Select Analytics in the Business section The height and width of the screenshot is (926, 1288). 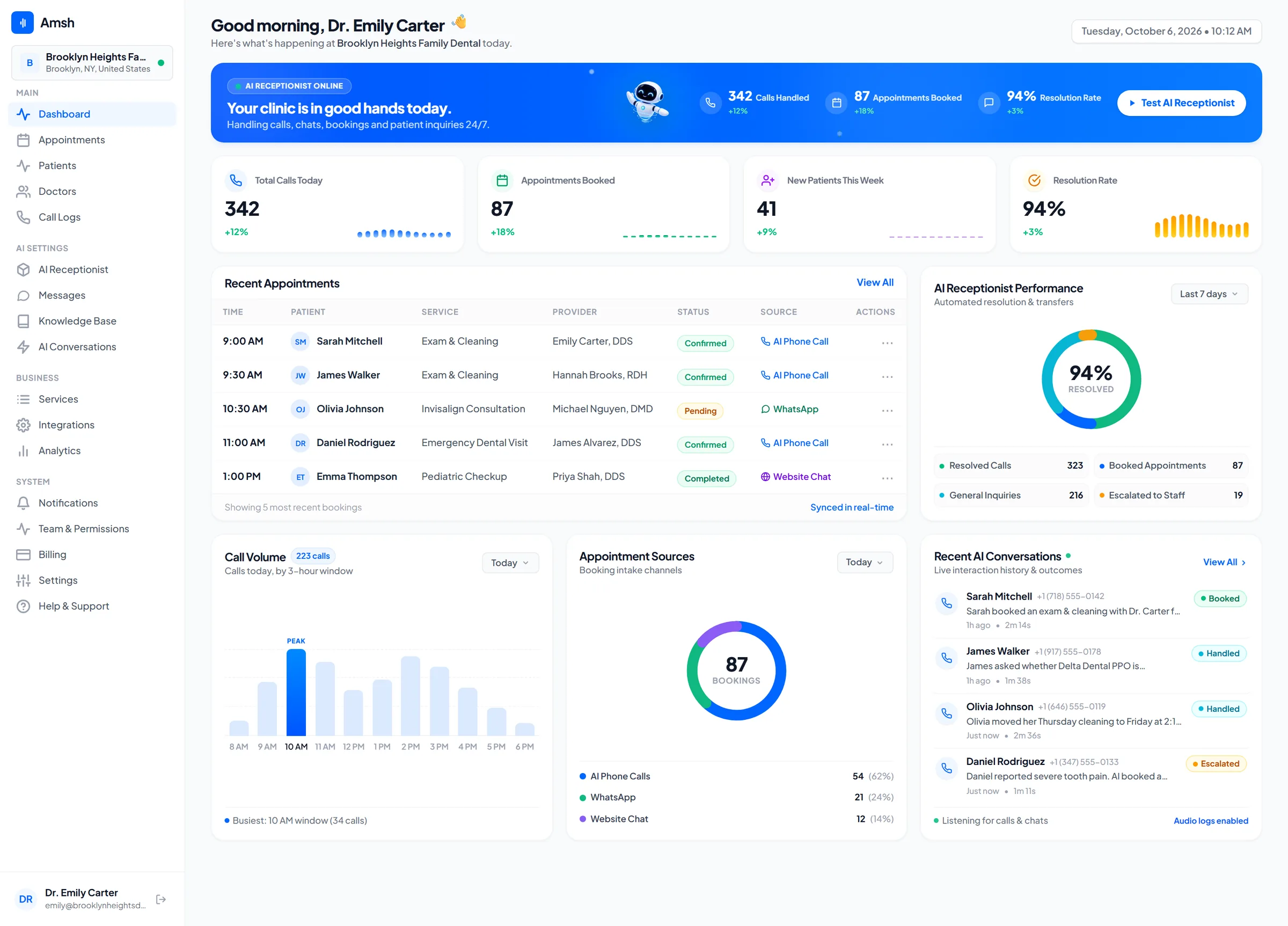click(92, 450)
